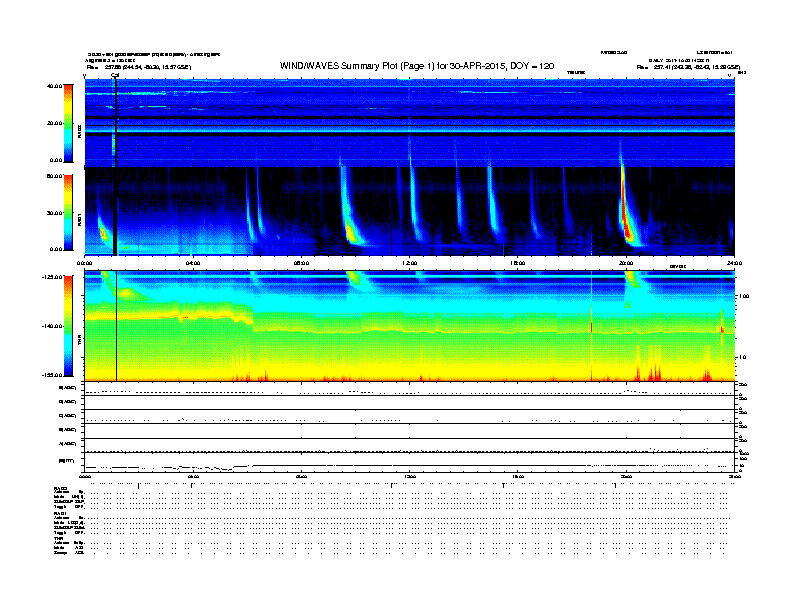
Task: Click the 100 label on TNR right axis
Action: click(x=744, y=296)
